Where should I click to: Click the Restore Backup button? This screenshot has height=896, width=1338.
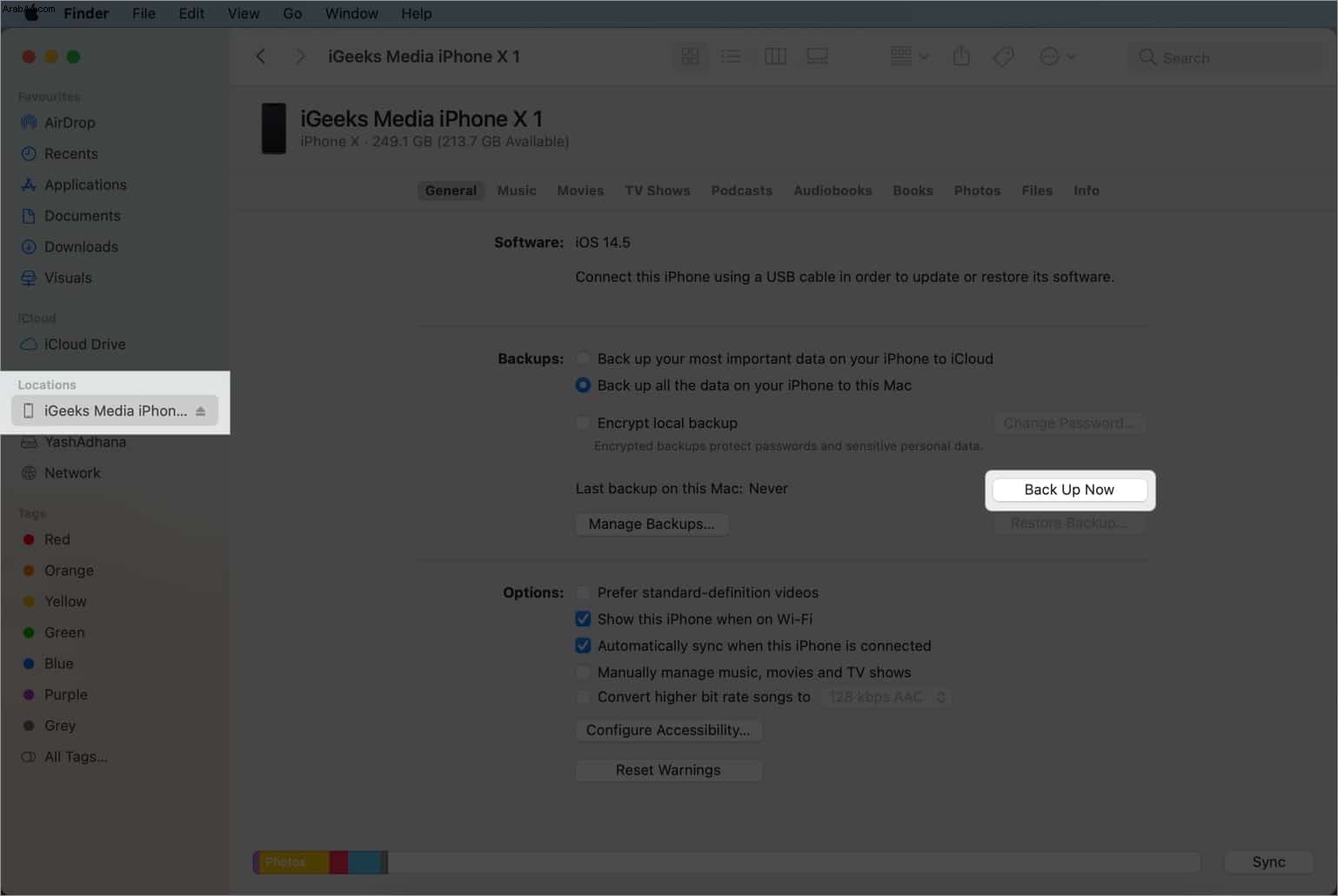click(1069, 523)
